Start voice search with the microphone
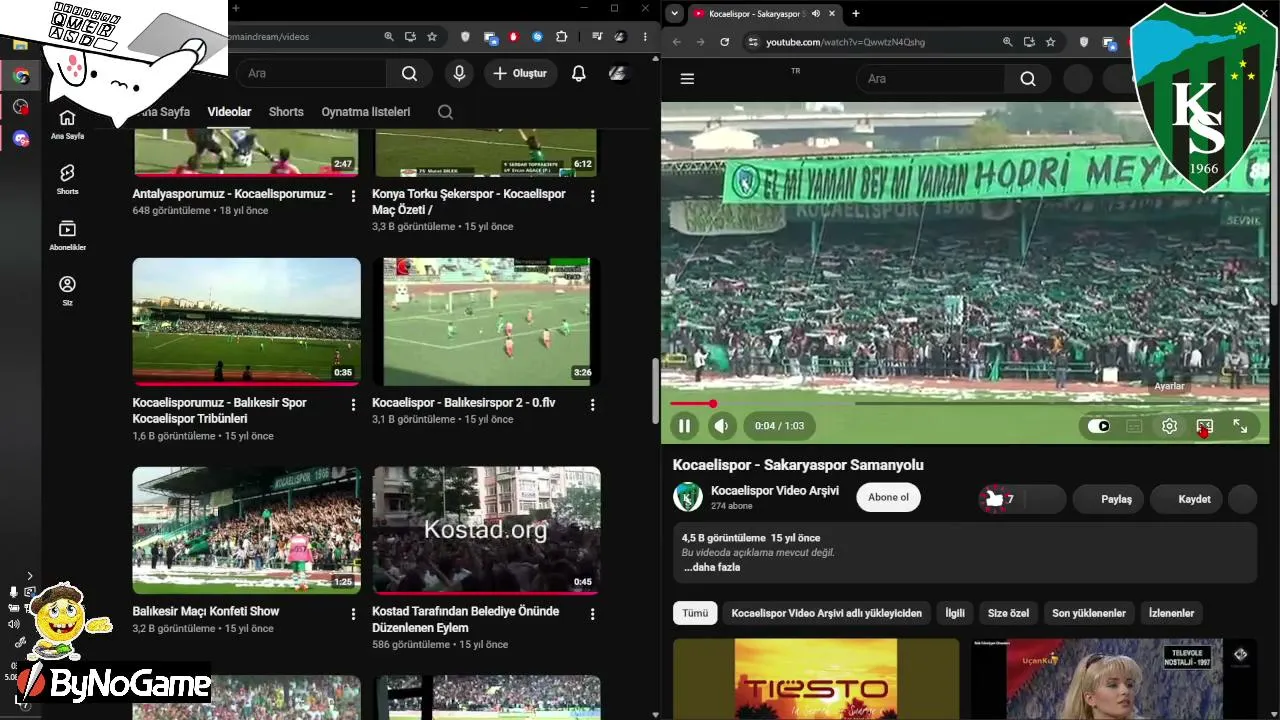The height and width of the screenshot is (720, 1280). coord(459,73)
